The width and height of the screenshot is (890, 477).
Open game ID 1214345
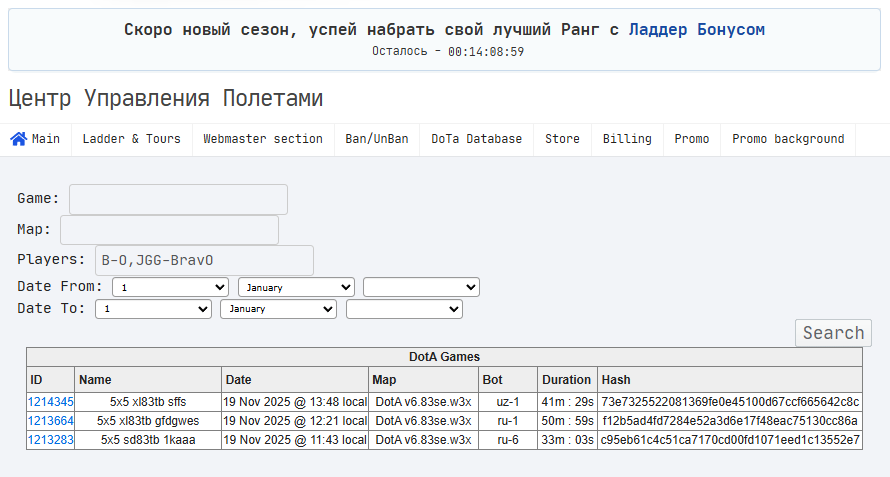click(50, 402)
